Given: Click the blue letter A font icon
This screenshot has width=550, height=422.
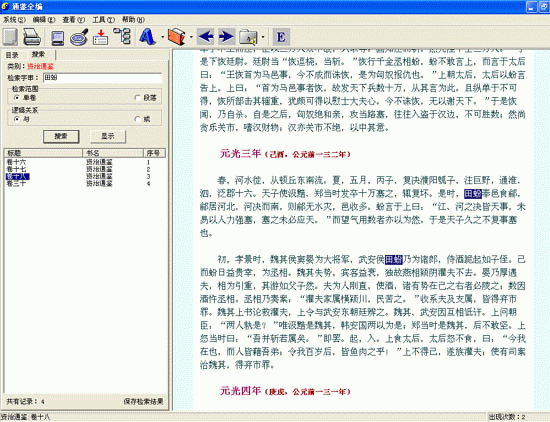Looking at the screenshot, I should point(147,36).
